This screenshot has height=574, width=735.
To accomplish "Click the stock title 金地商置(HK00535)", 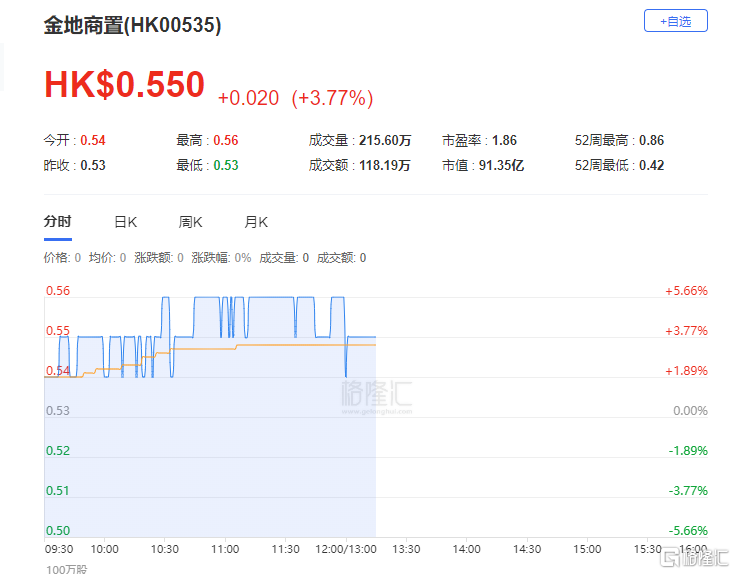I will 132,25.
